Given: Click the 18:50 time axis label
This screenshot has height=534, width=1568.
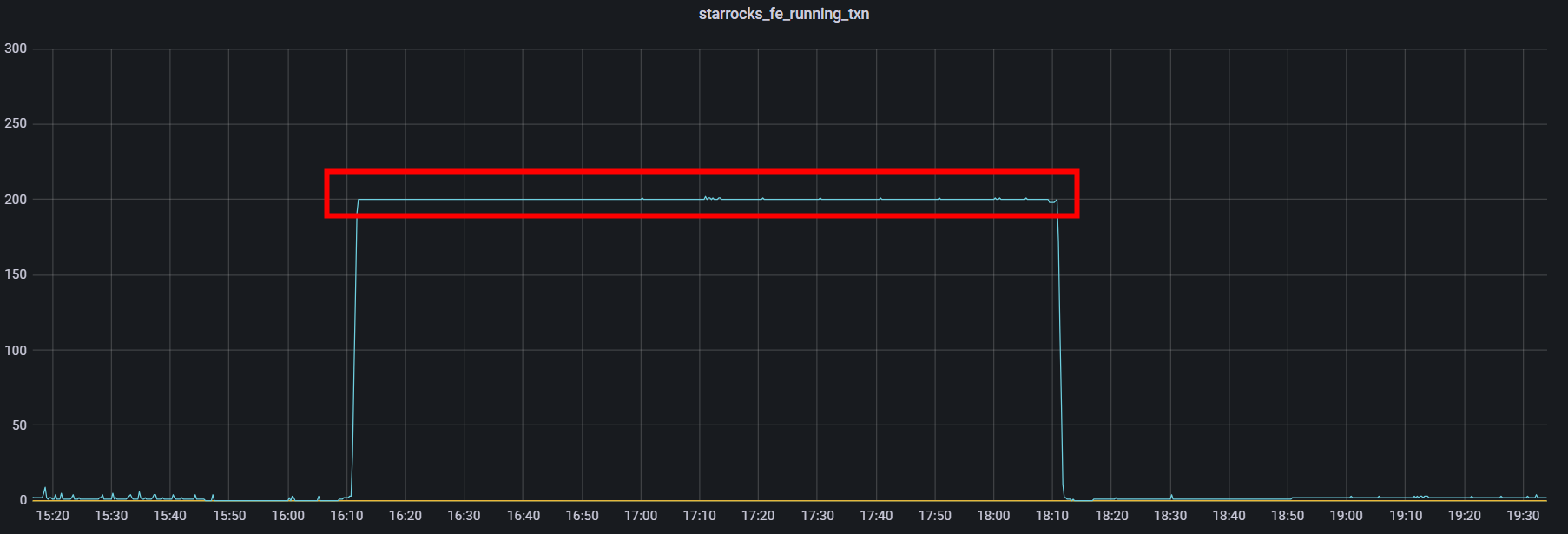Looking at the screenshot, I should (1288, 516).
